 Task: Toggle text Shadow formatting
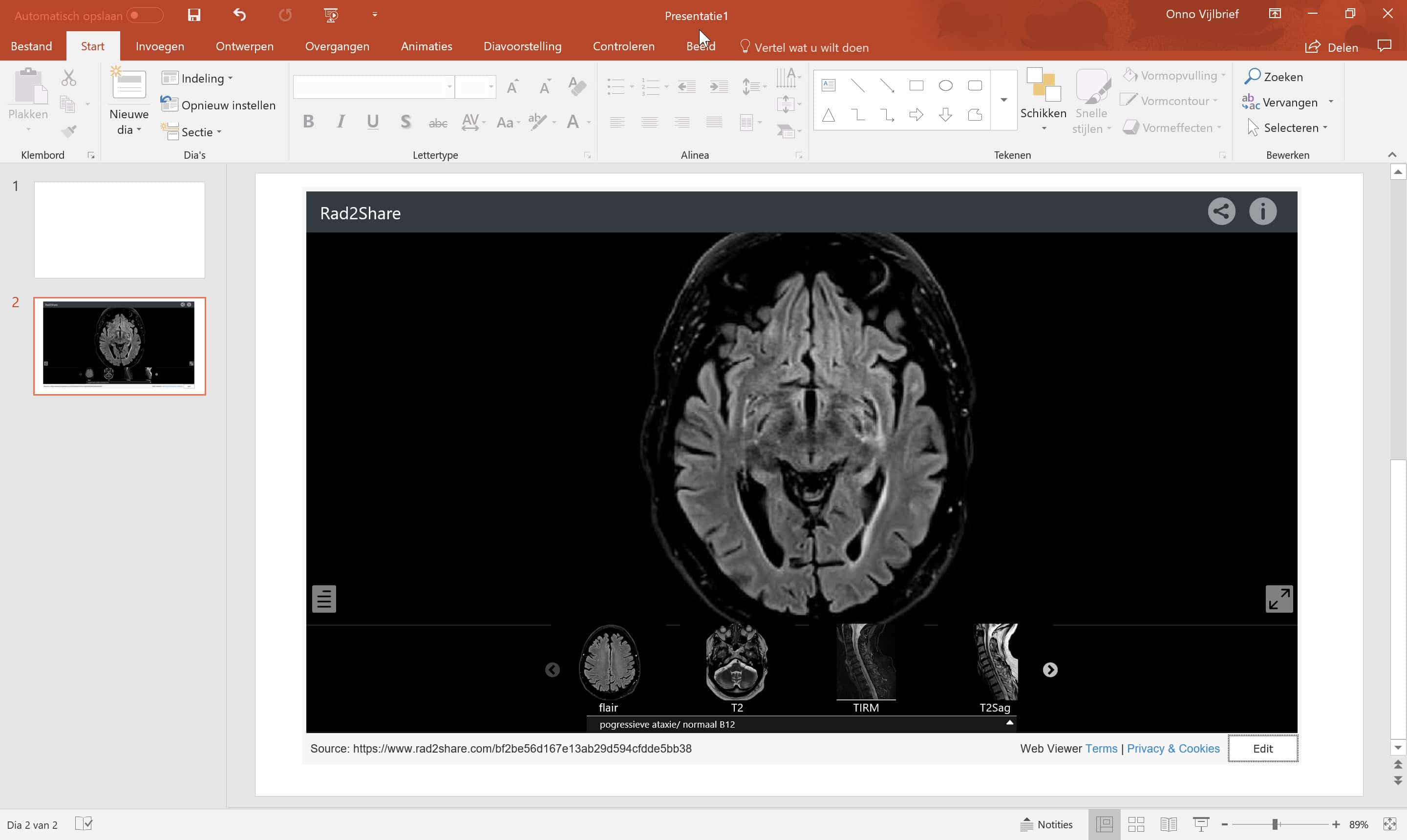(405, 121)
